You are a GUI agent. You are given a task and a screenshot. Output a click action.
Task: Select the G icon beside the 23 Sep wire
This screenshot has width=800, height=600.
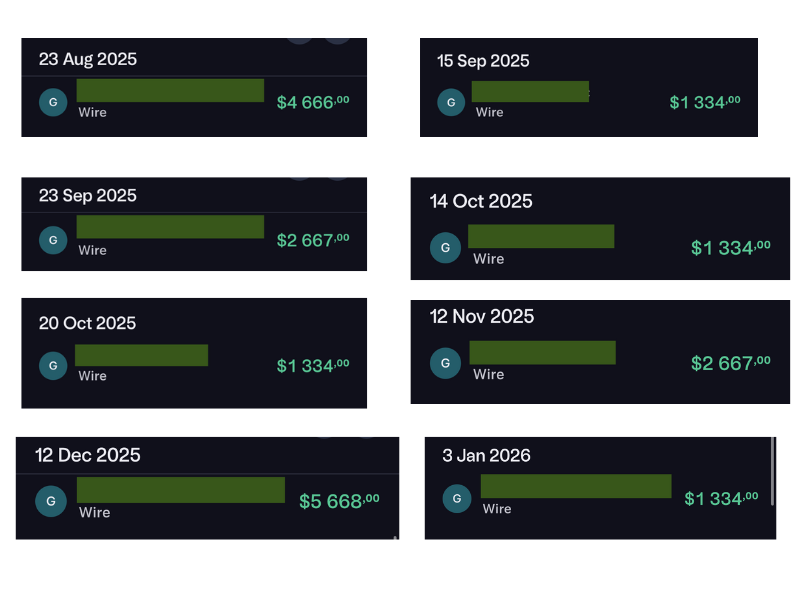coord(53,240)
